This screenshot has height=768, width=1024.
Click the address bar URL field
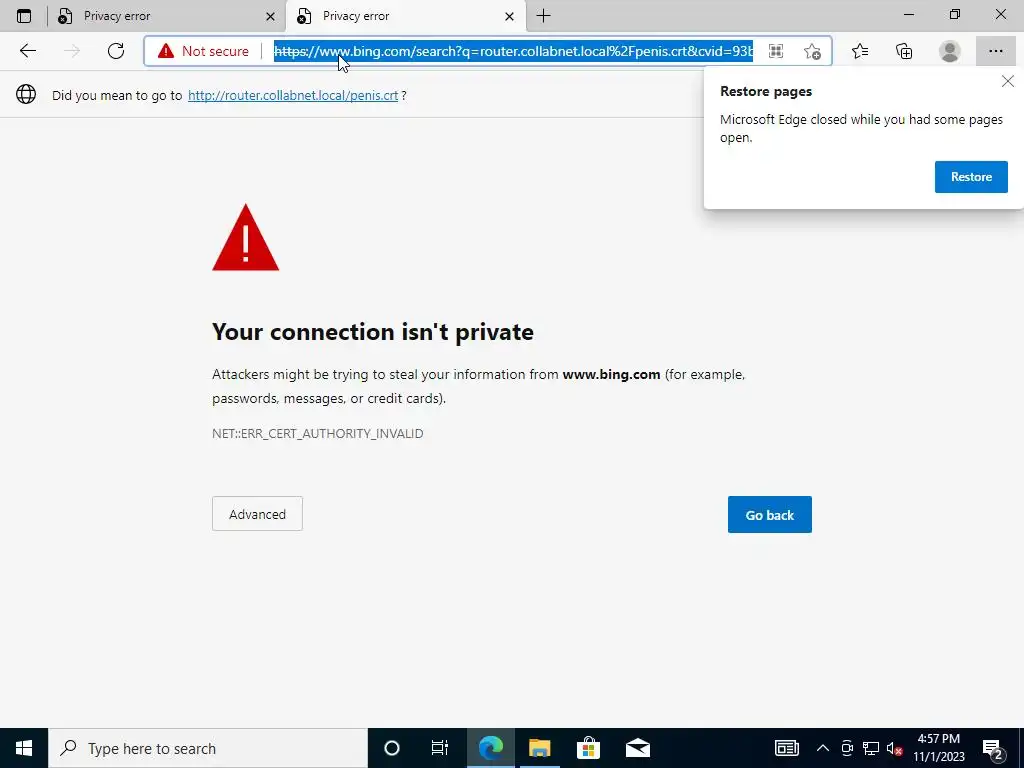pyautogui.click(x=513, y=51)
